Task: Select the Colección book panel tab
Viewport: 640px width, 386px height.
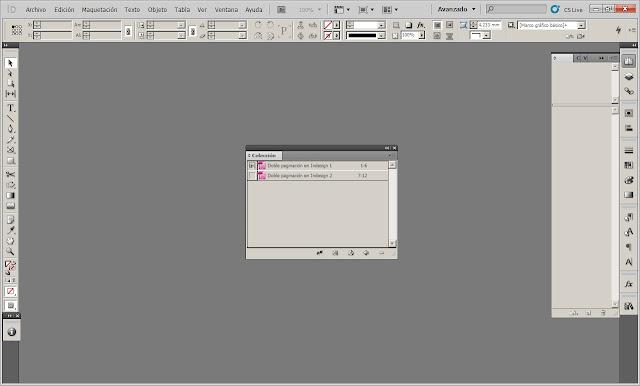Action: point(264,155)
